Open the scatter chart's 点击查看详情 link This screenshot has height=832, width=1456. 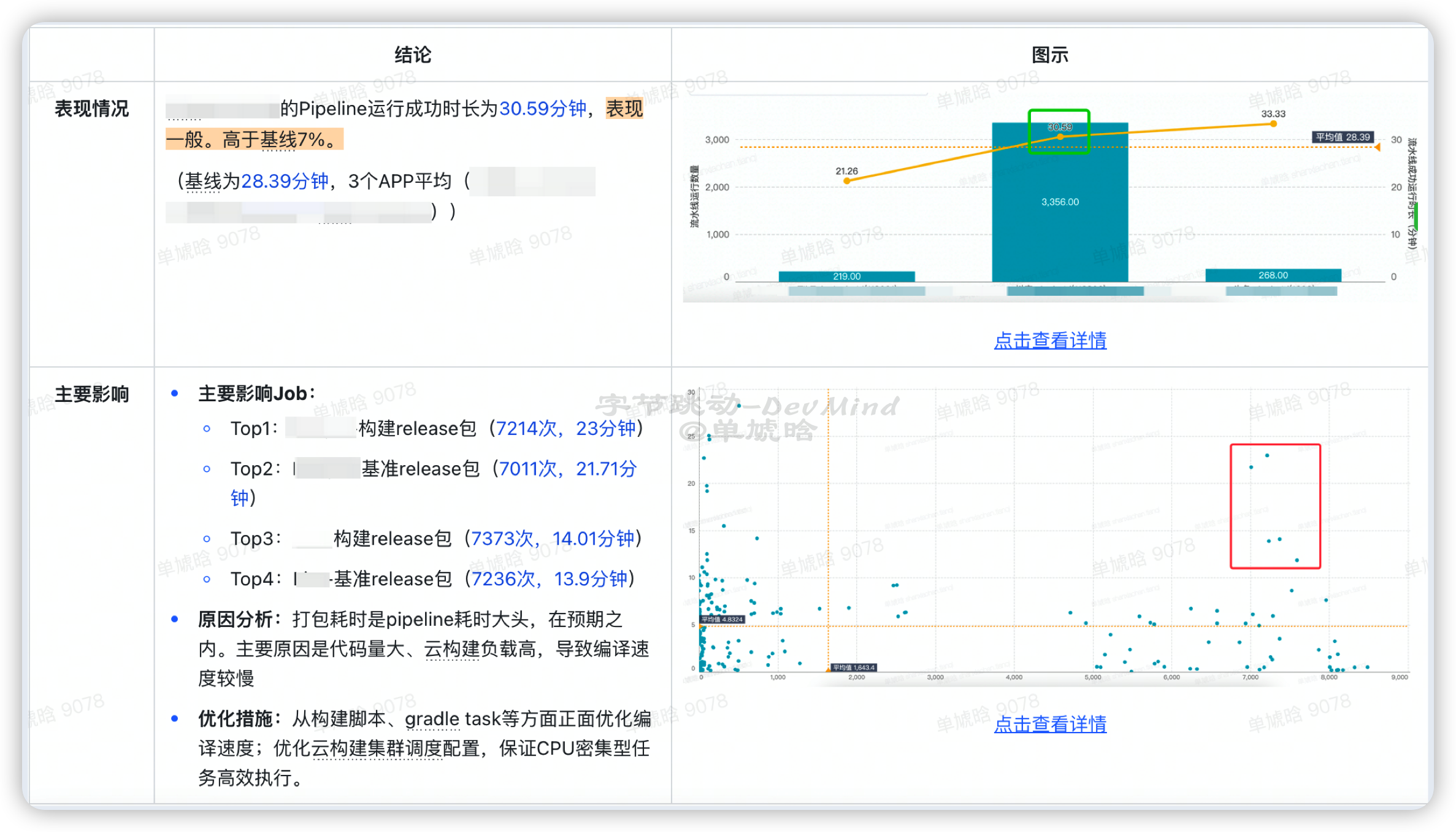(x=1050, y=725)
